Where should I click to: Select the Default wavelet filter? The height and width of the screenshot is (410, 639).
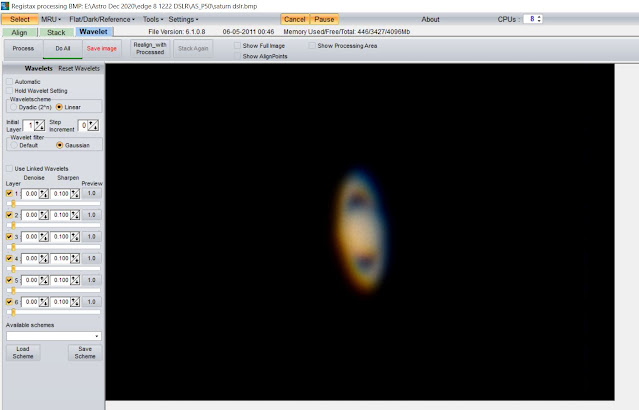click(14, 145)
